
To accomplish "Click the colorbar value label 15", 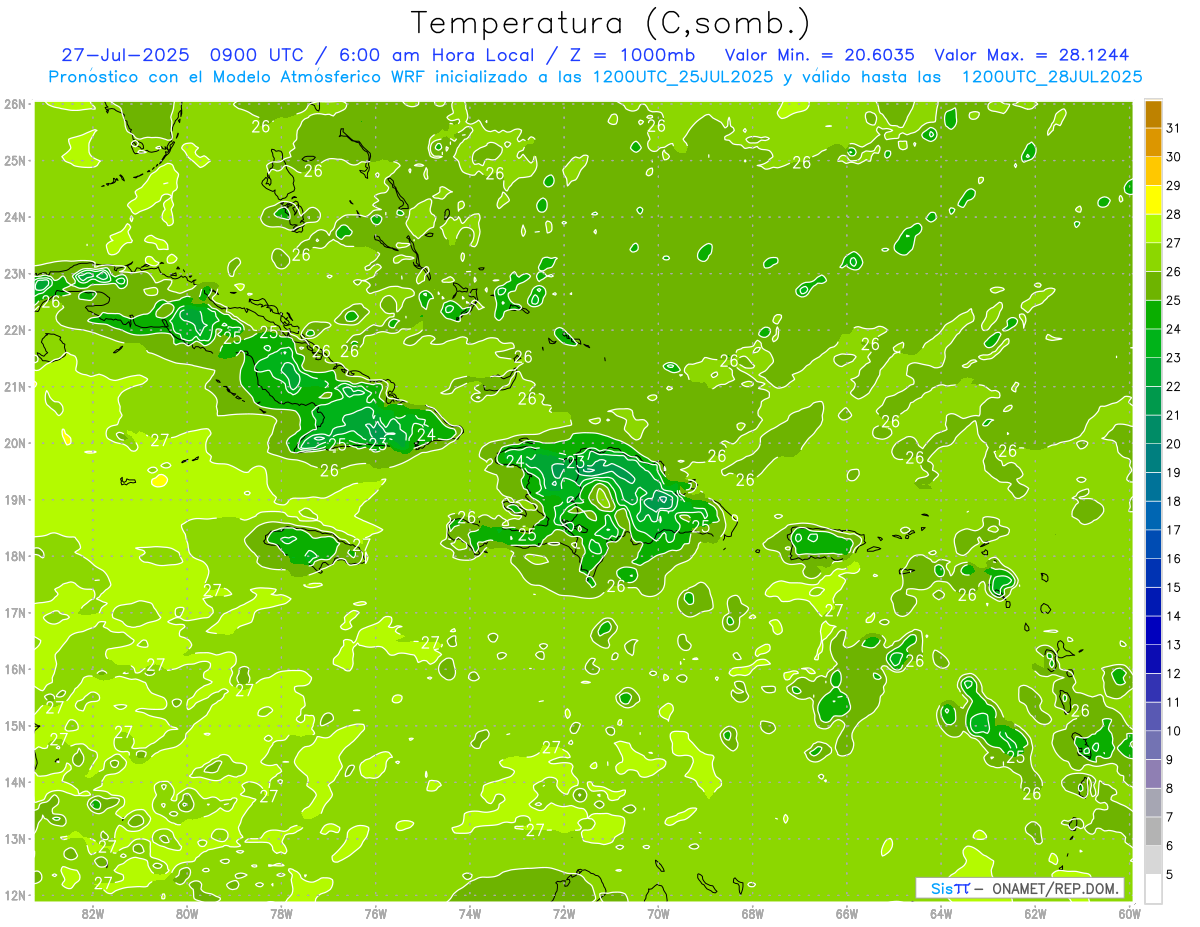I will 1173,587.
